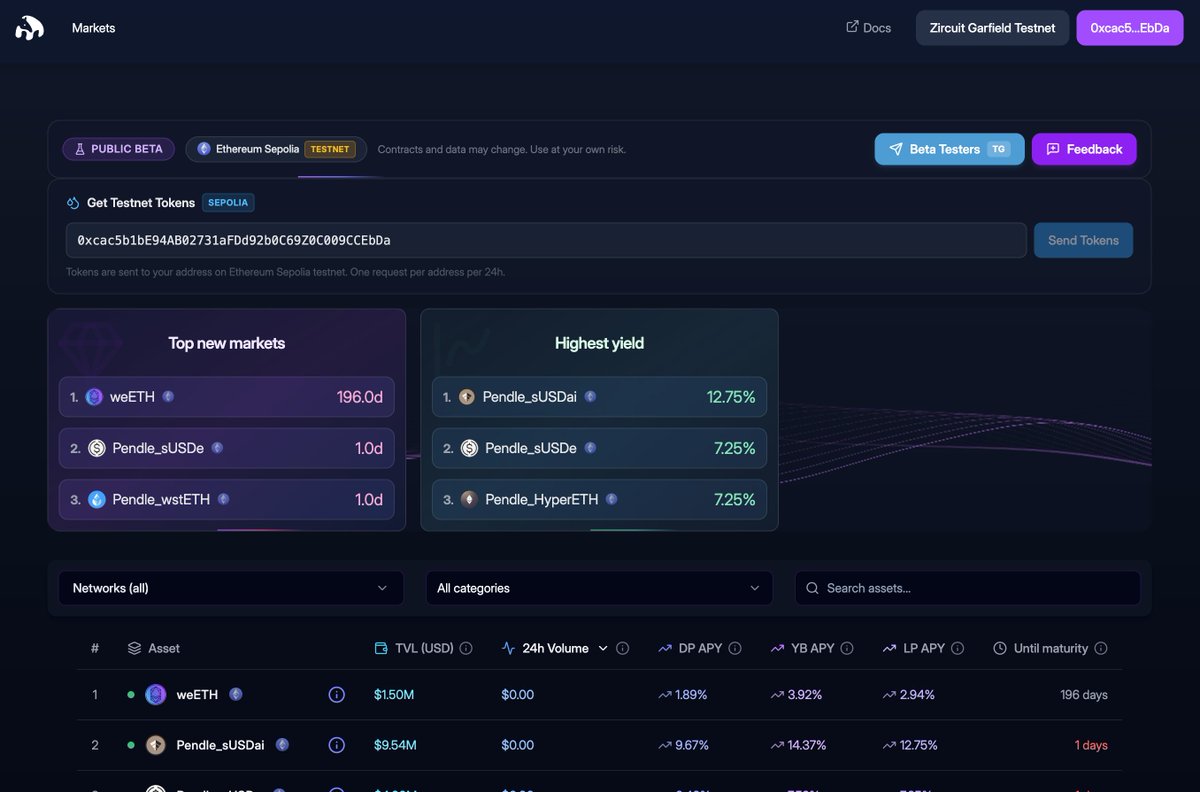
Task: Click the SEPOLIA tag beside Get Testnet Tokens
Action: coord(228,202)
